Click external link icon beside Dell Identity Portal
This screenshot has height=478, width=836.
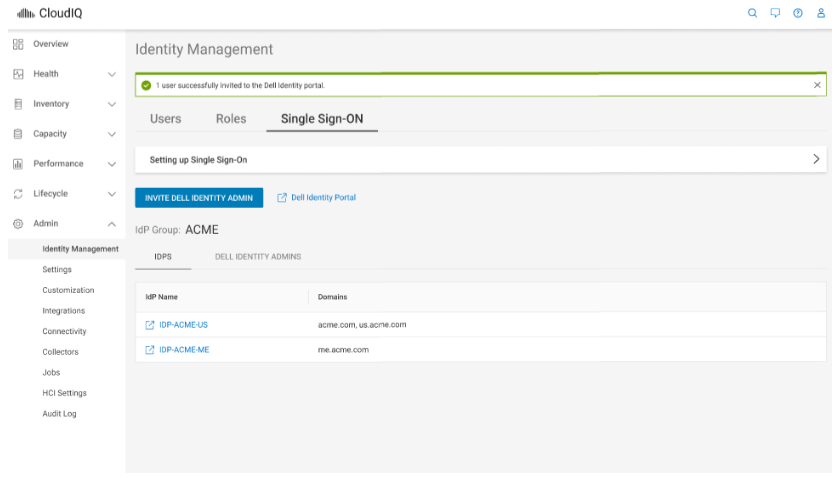coord(282,198)
